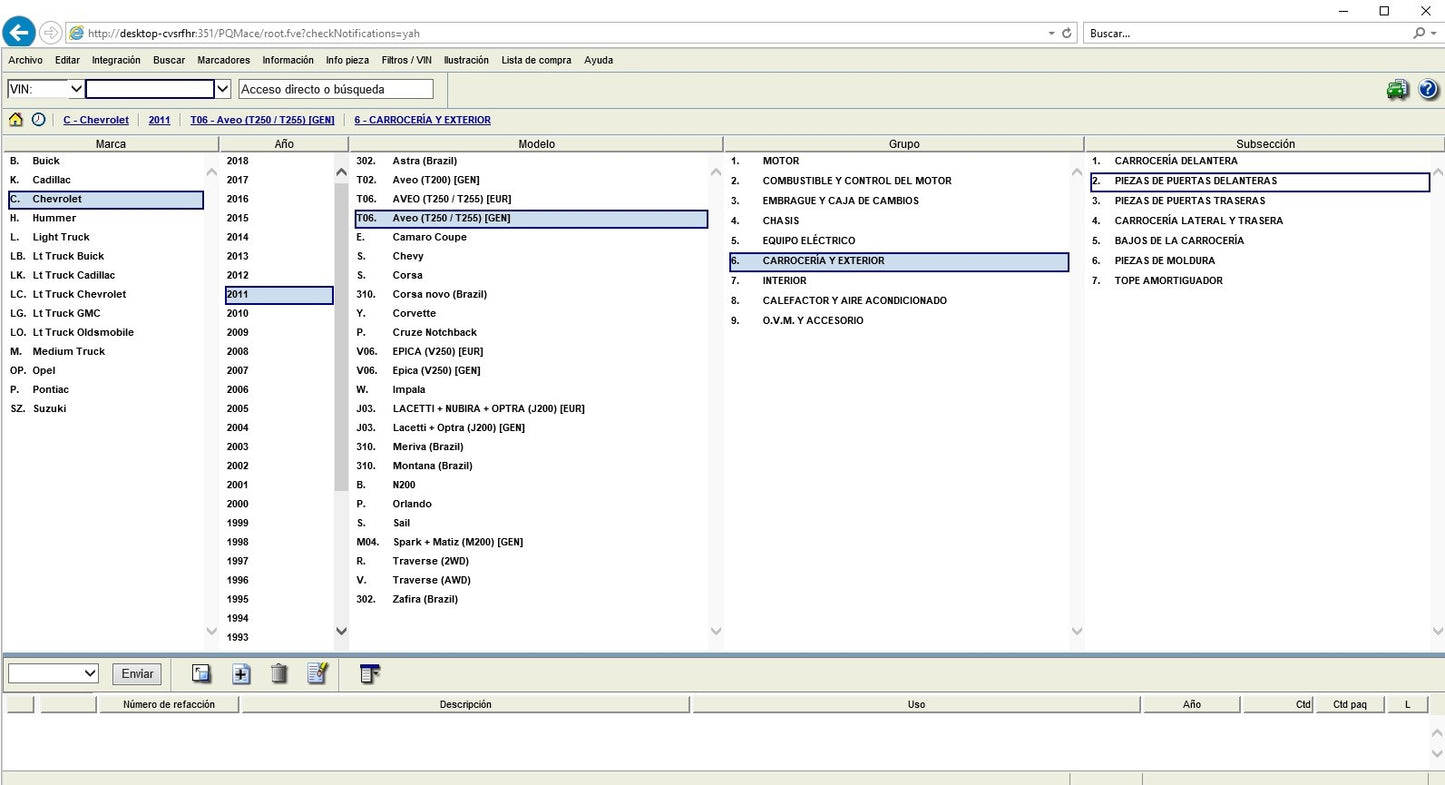Viewport: 1445px width, 785px height.
Task: Go back with browser back arrow
Action: (19, 33)
